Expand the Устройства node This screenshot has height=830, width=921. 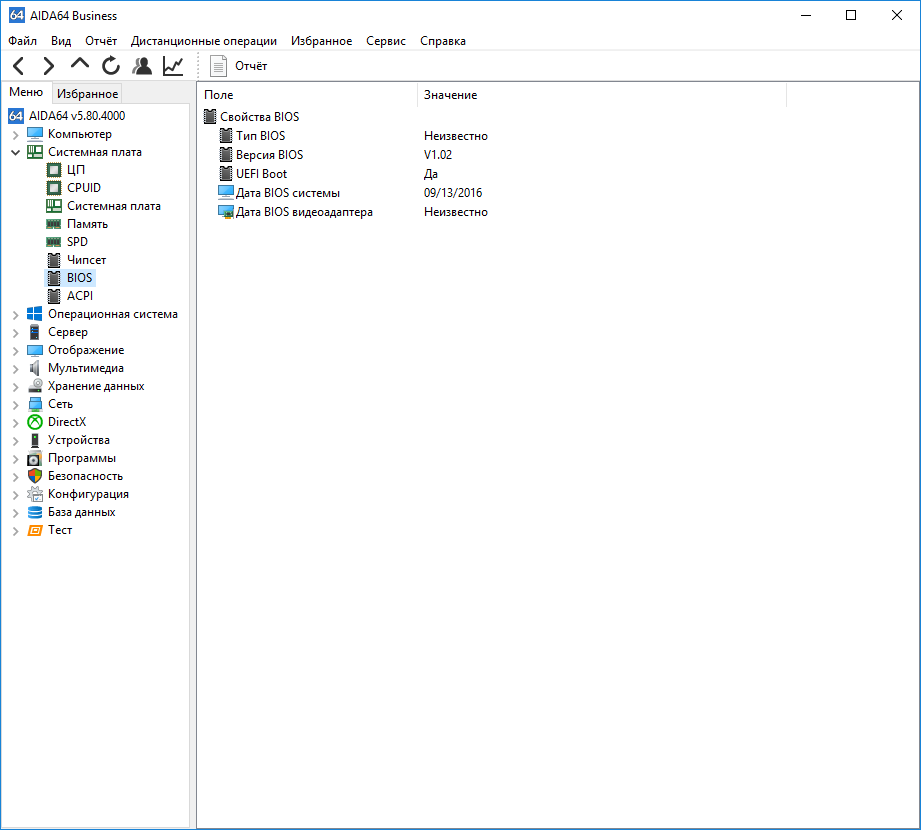tap(15, 441)
